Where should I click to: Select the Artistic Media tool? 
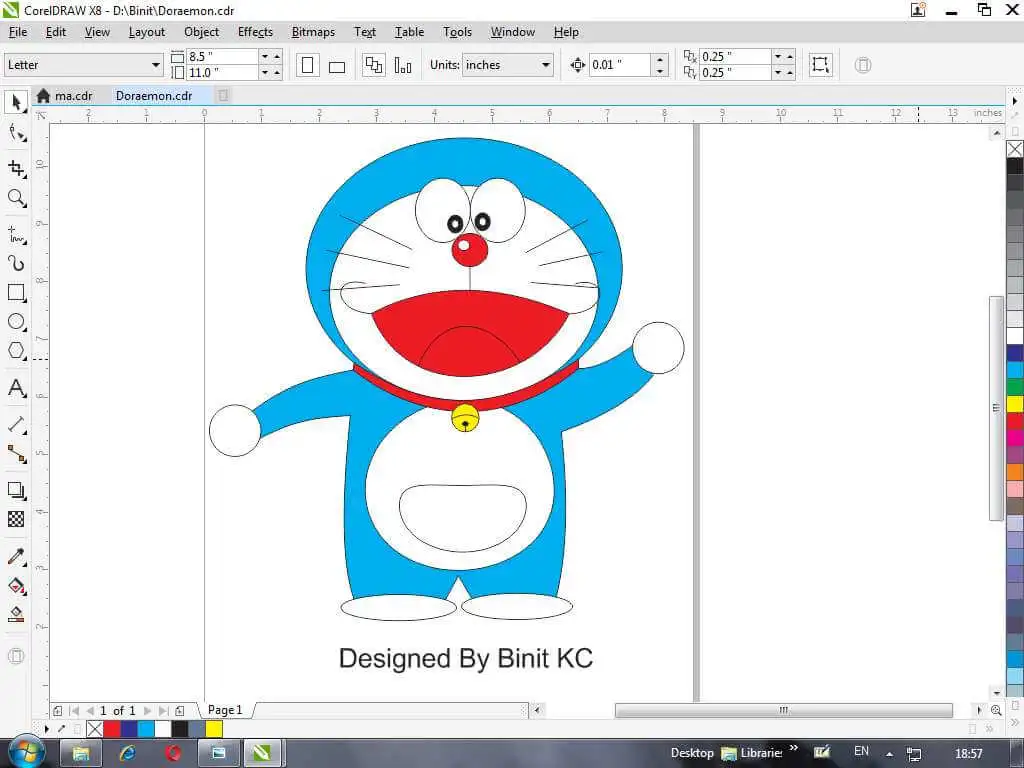tap(16, 263)
